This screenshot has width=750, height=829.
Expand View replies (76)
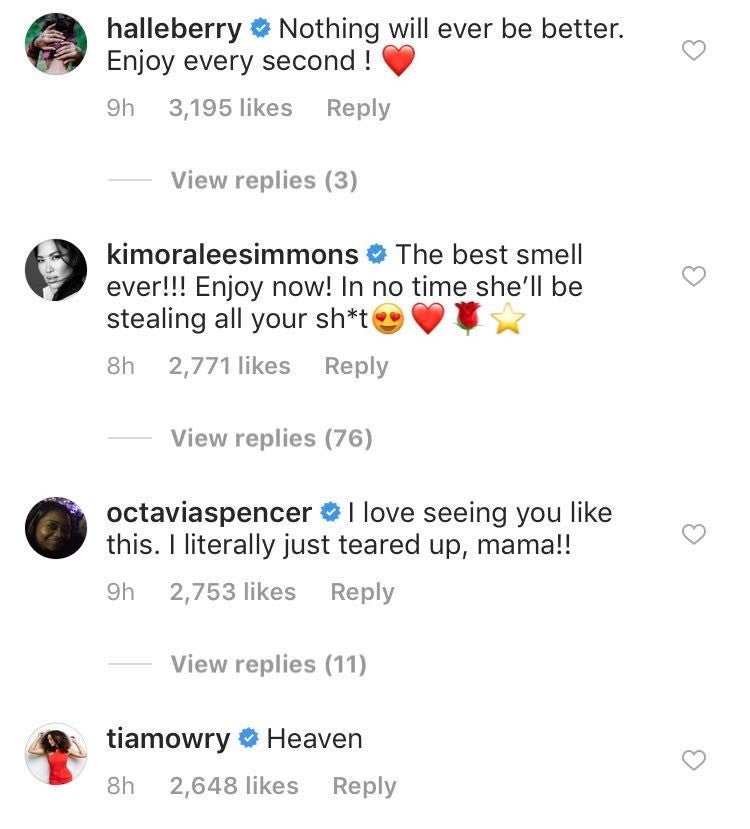point(271,438)
